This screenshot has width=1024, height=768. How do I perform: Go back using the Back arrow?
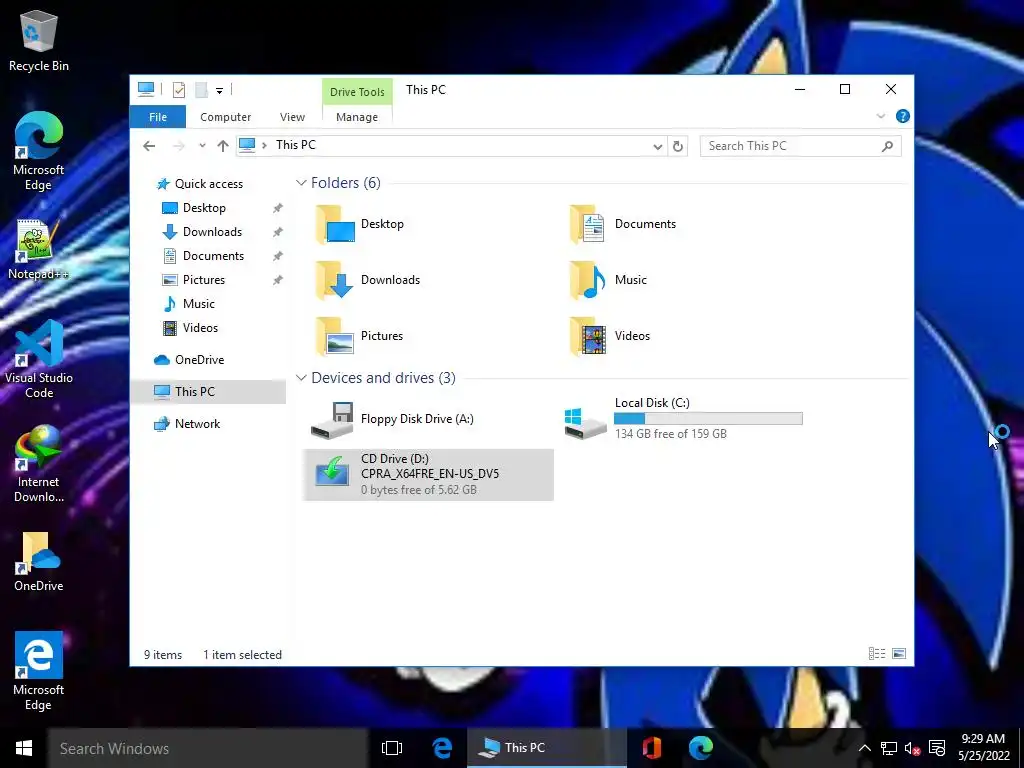coord(150,146)
